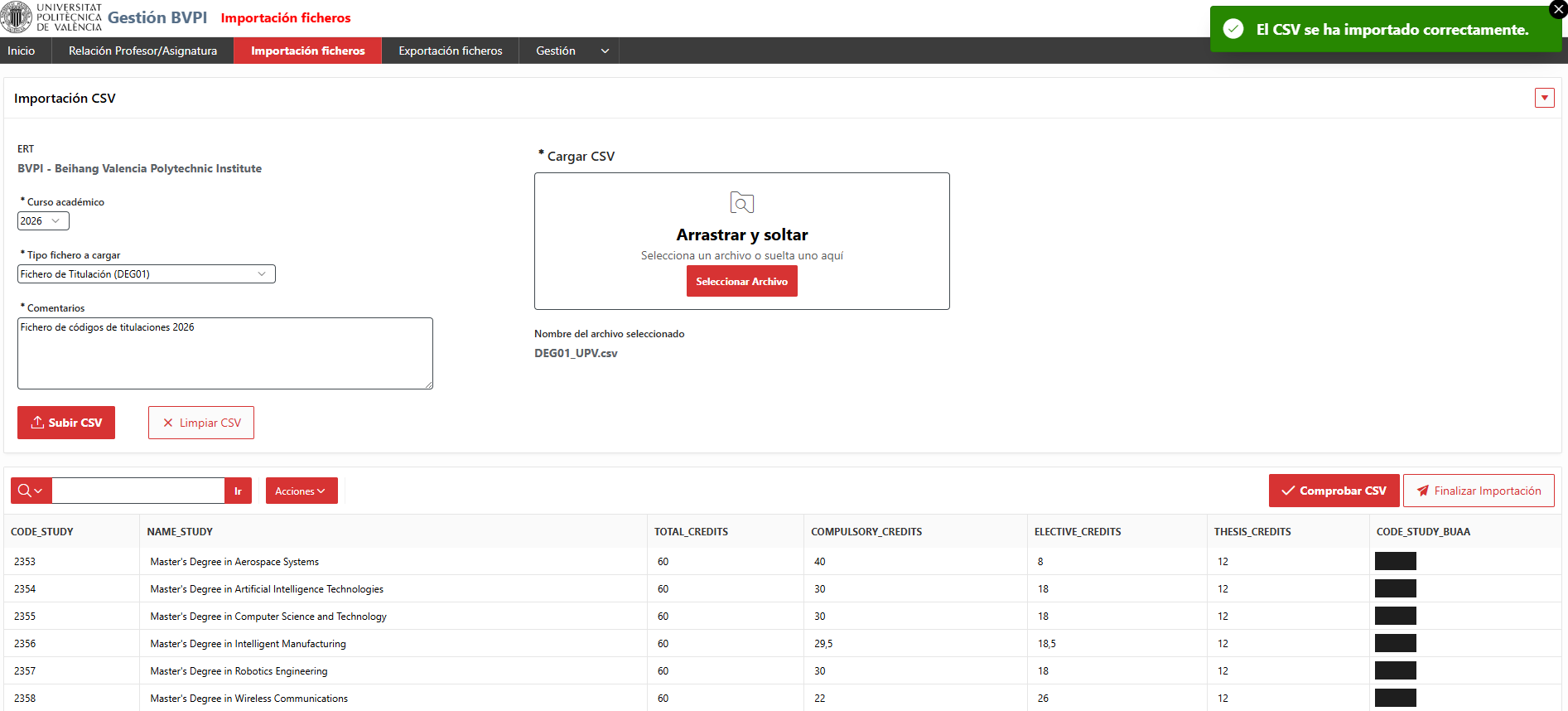Screen dimensions: 1568x711
Task: Expand the Acciones menu
Action: click(x=302, y=491)
